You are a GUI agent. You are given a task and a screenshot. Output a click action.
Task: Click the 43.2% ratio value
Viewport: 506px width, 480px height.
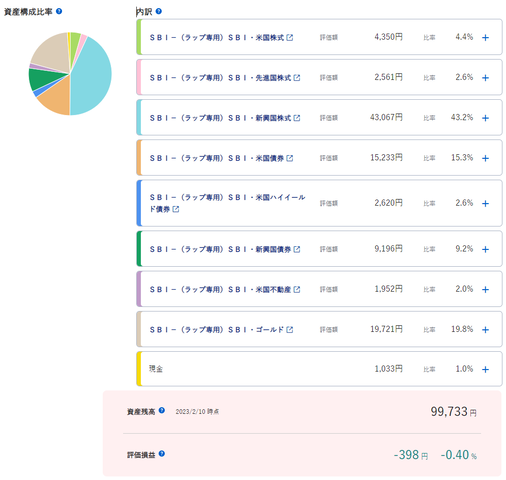[x=462, y=117]
